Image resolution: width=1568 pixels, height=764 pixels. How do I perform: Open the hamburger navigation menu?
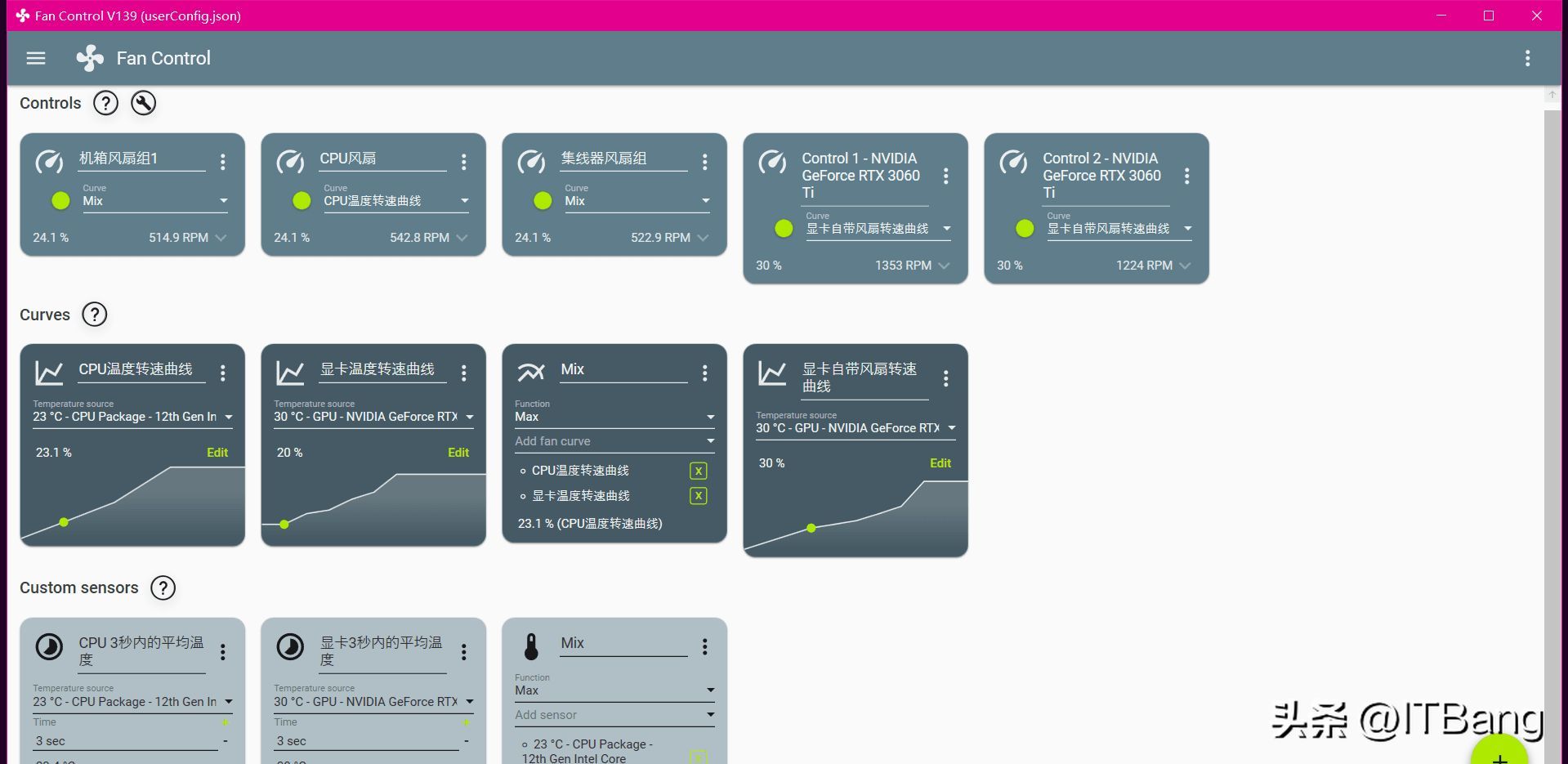pos(36,58)
